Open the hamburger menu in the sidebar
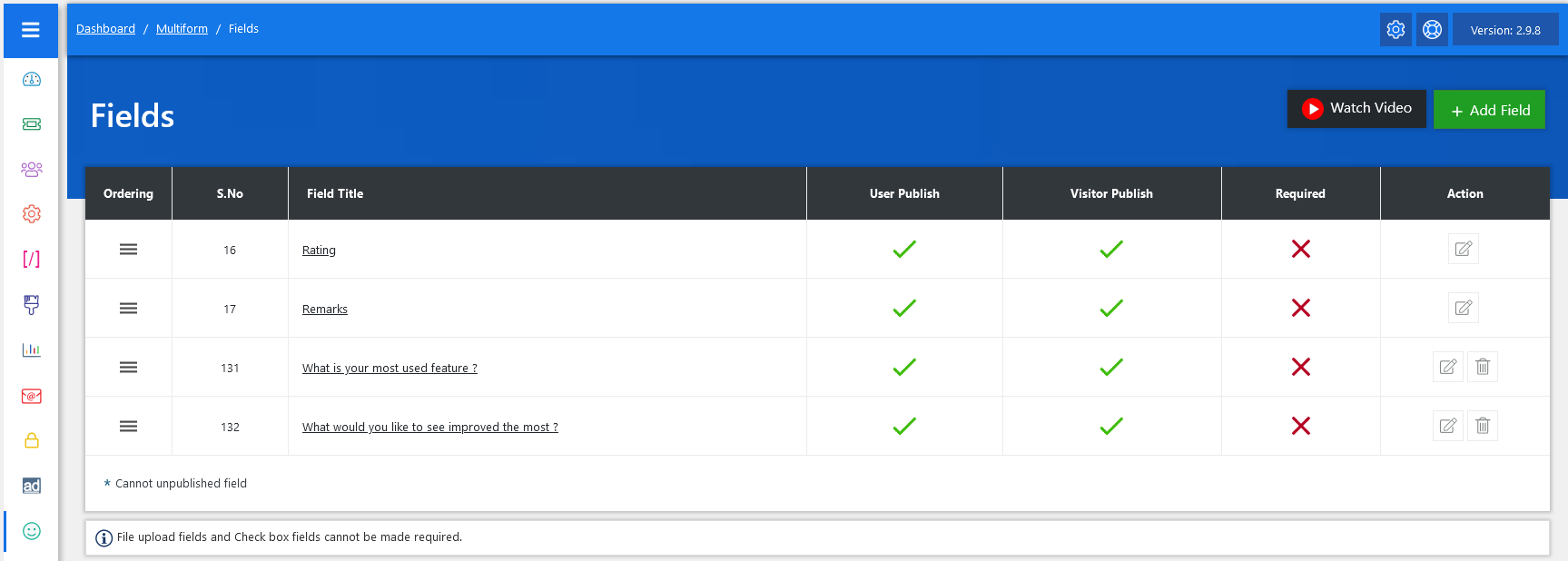 coord(31,30)
